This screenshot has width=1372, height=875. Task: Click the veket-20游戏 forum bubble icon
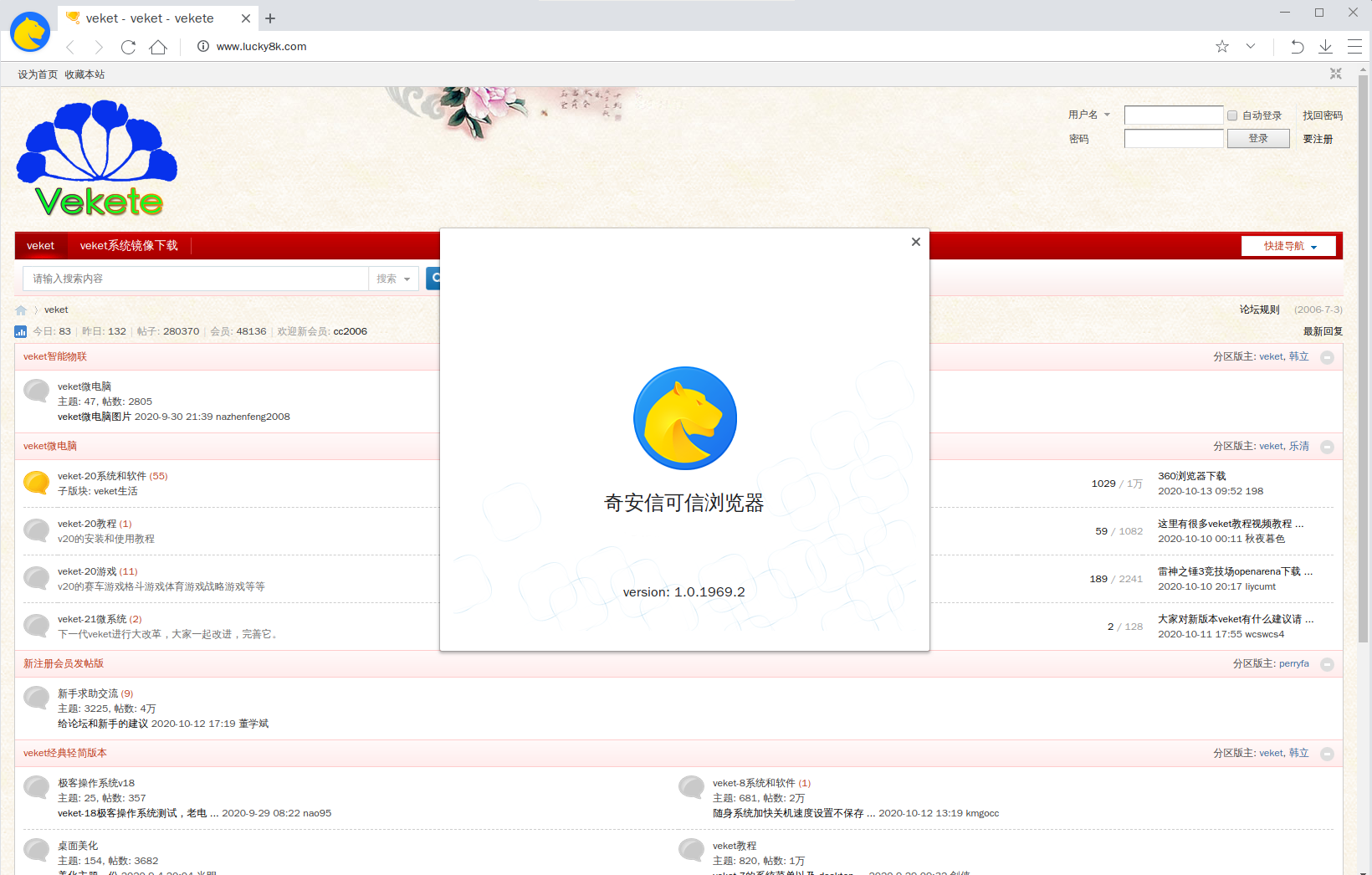tap(36, 578)
